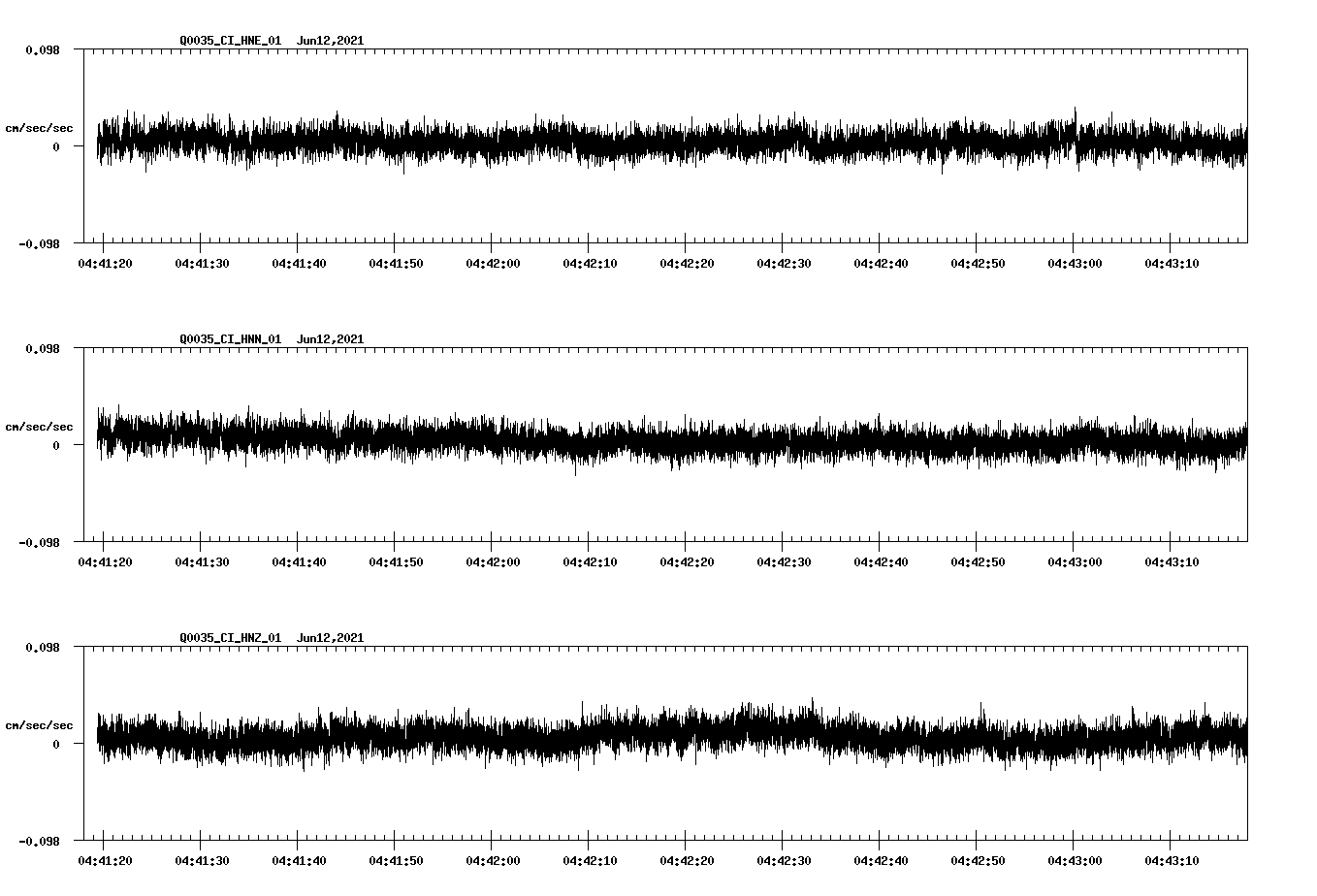Click the -0.098 lower limit of HNZ plot
Viewport: 1317px width, 896px height.
[x=39, y=842]
